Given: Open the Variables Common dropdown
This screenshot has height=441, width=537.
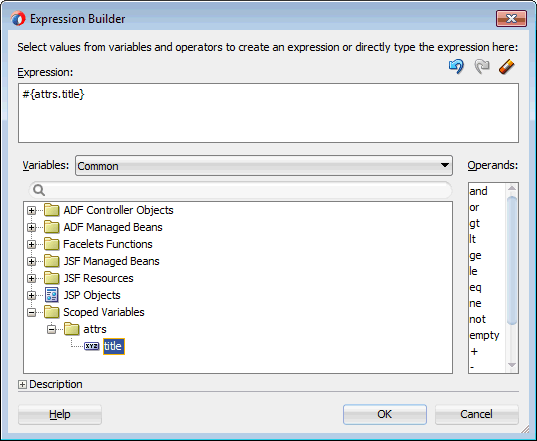Looking at the screenshot, I should tap(264, 166).
